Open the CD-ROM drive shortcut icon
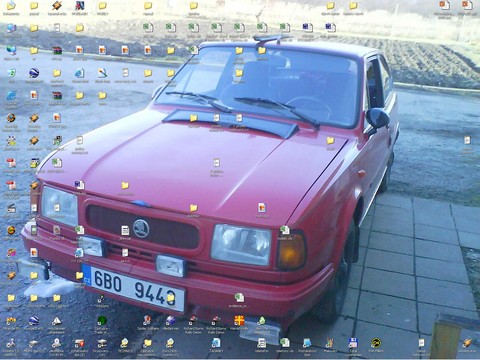 click(57, 343)
